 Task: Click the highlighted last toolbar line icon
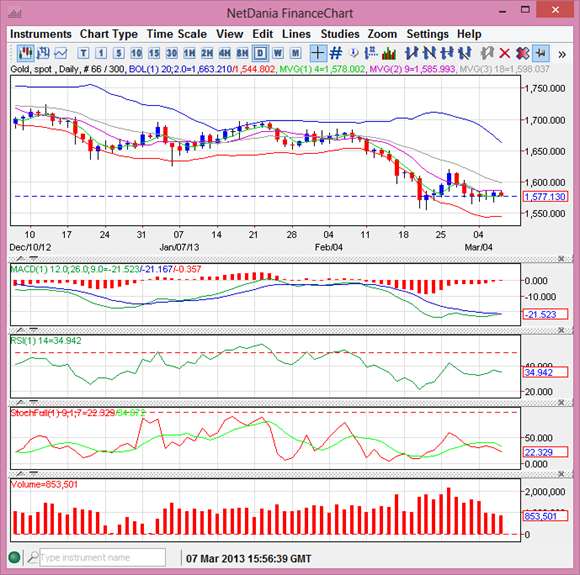click(x=540, y=53)
